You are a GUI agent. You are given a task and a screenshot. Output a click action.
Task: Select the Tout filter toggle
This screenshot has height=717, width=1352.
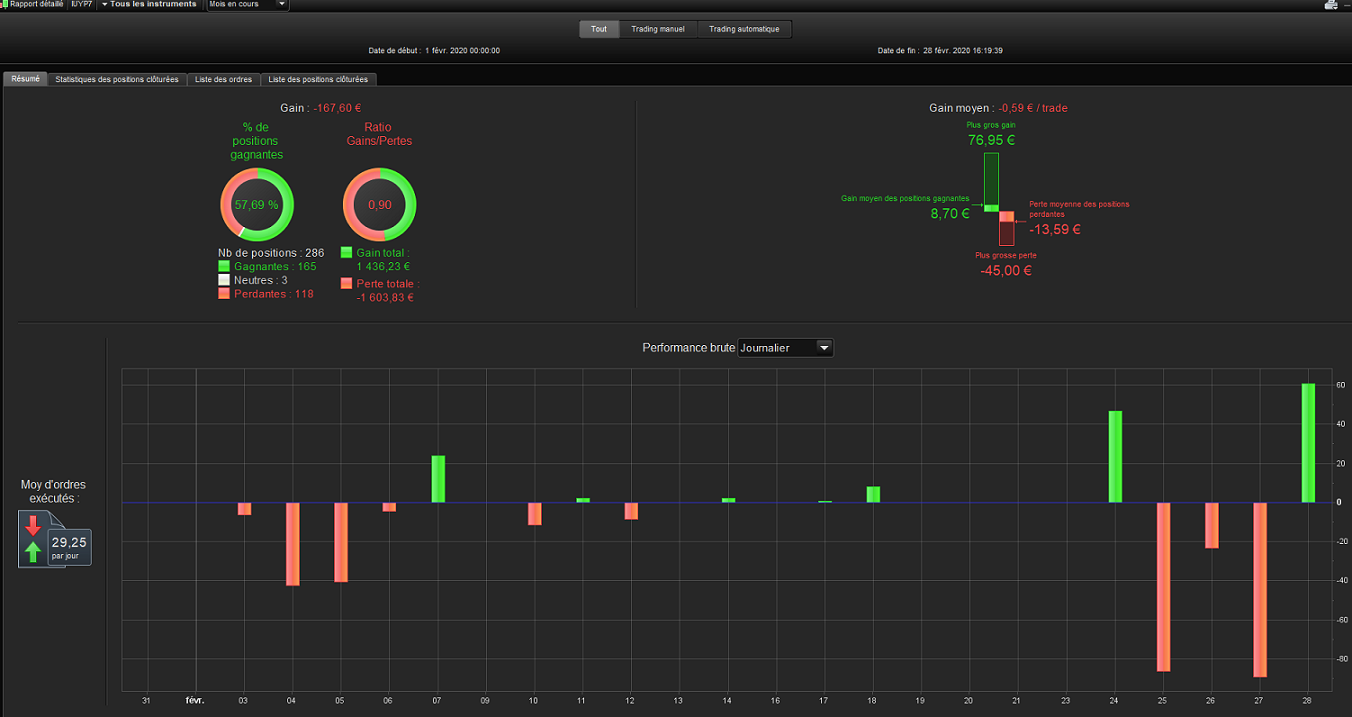tap(599, 29)
